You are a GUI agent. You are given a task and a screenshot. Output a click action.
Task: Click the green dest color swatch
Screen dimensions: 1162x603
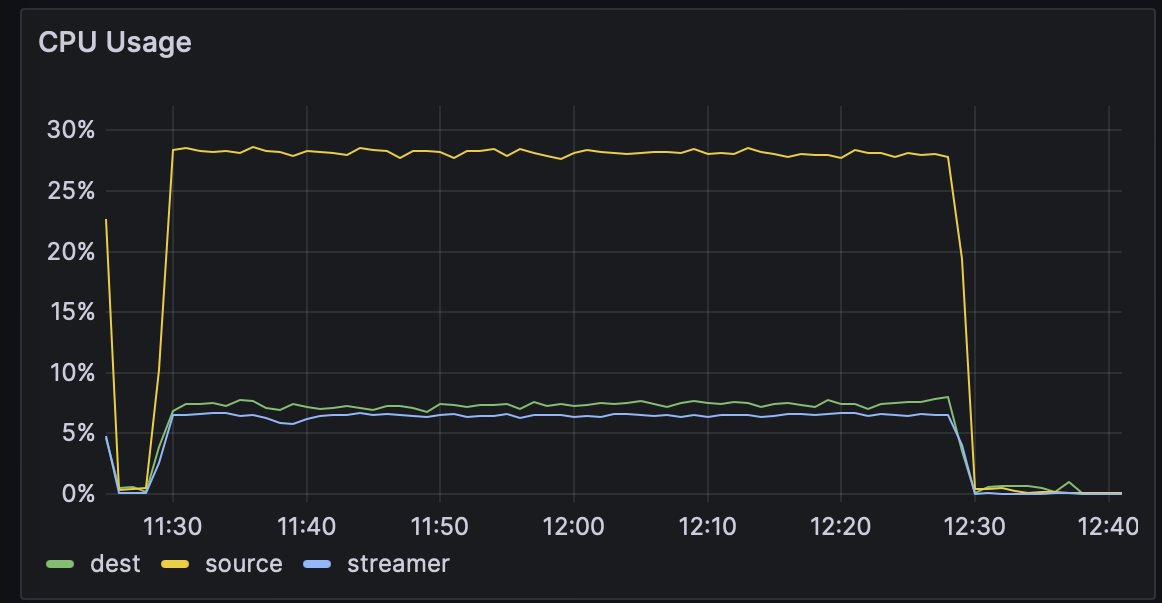click(x=61, y=565)
